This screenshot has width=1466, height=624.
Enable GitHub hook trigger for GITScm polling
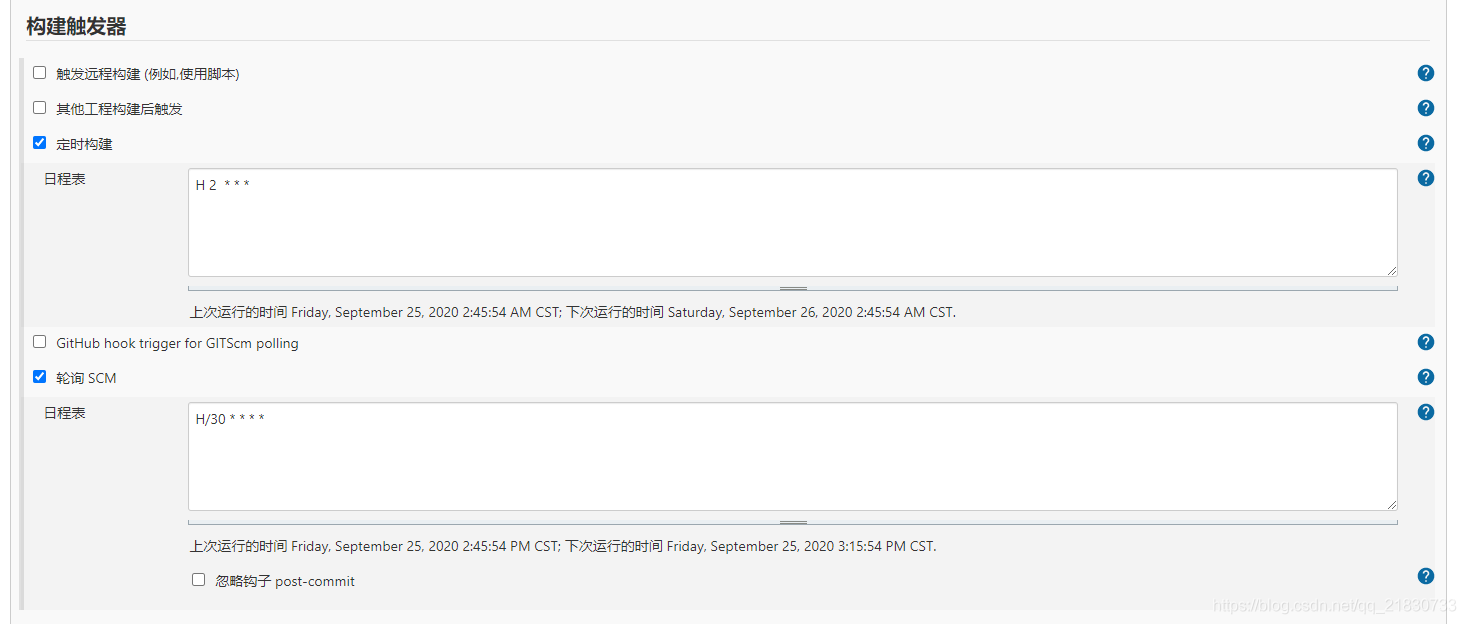[40, 342]
